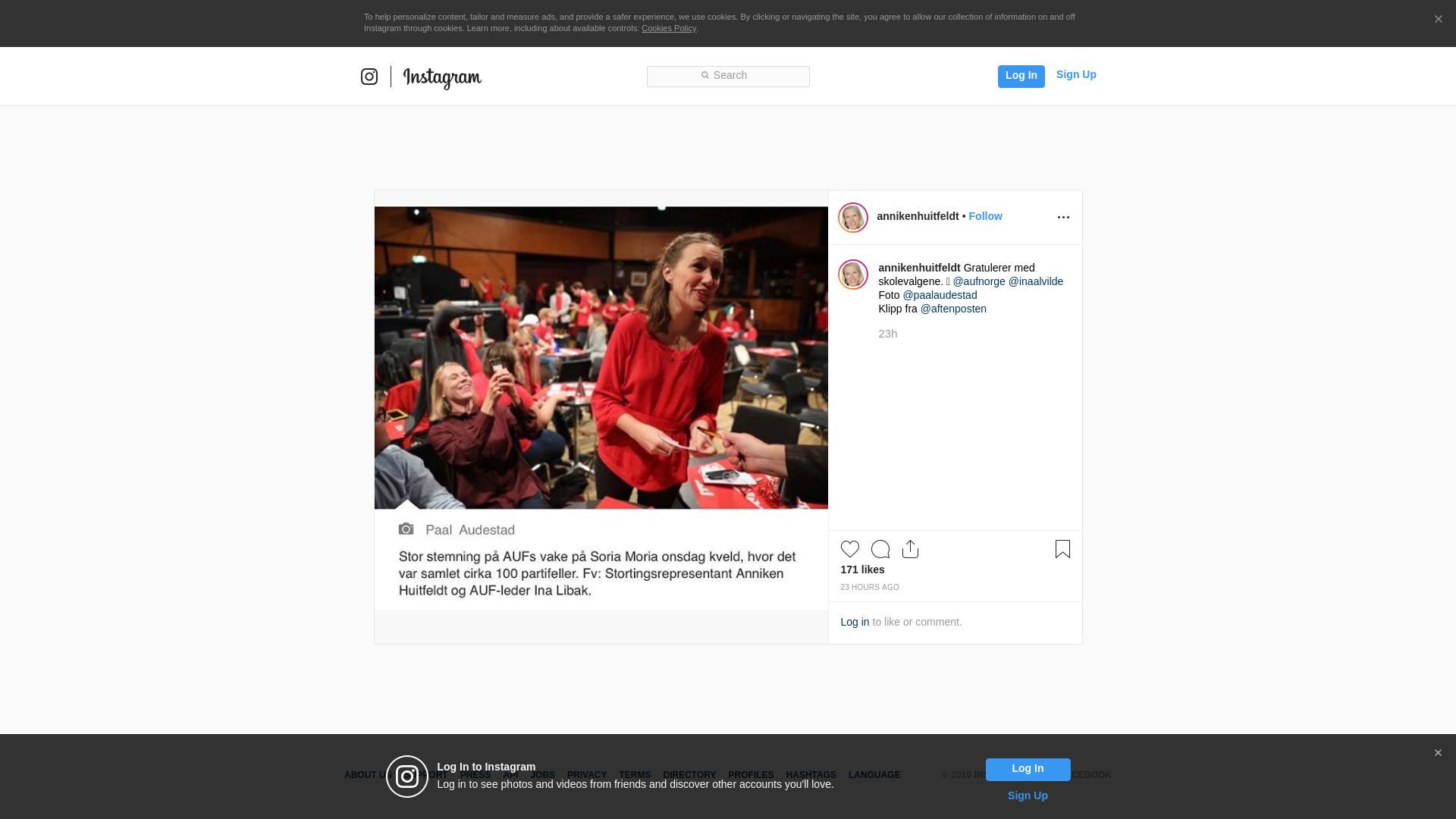
Task: Click the 171 likes count
Action: (862, 570)
